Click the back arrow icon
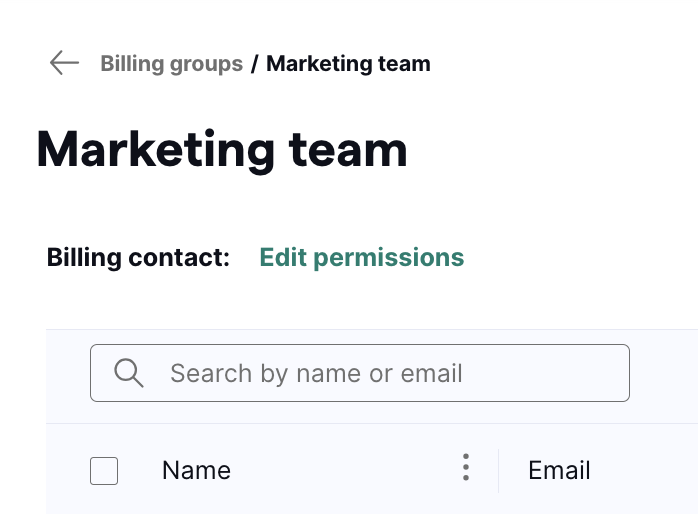 (65, 63)
